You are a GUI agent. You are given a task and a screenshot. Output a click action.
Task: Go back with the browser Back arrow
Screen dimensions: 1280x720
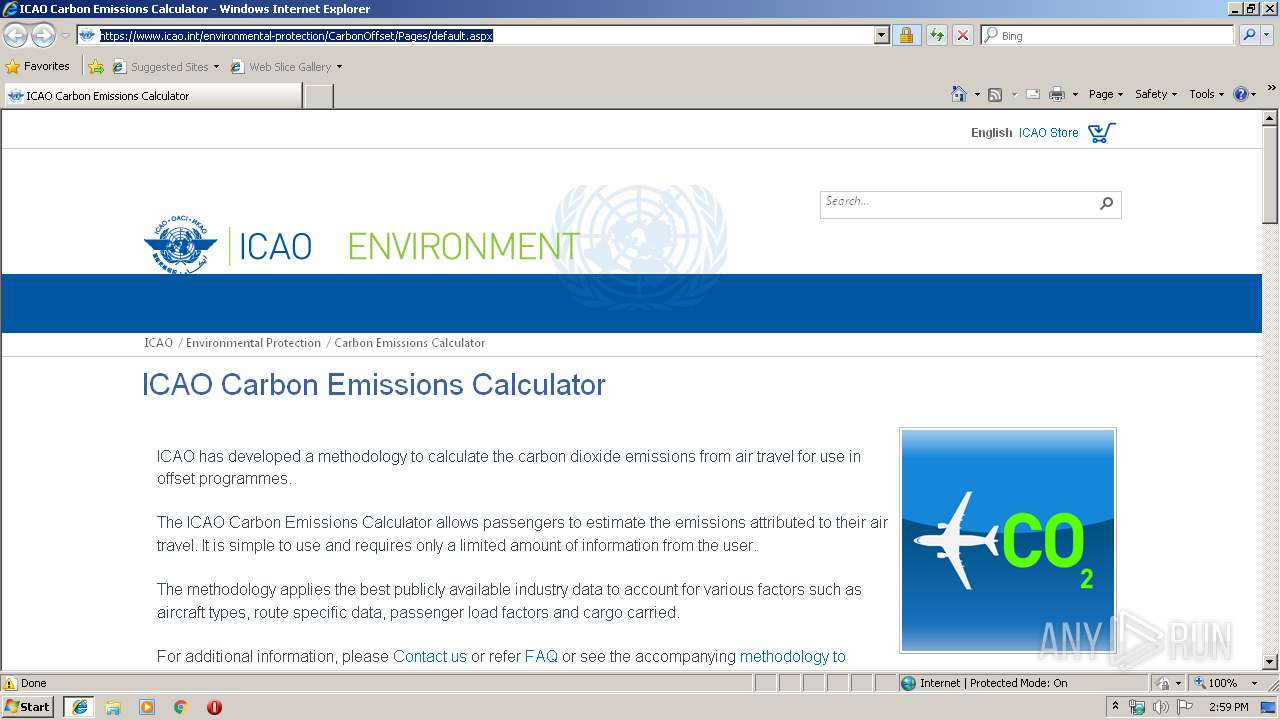pos(15,36)
